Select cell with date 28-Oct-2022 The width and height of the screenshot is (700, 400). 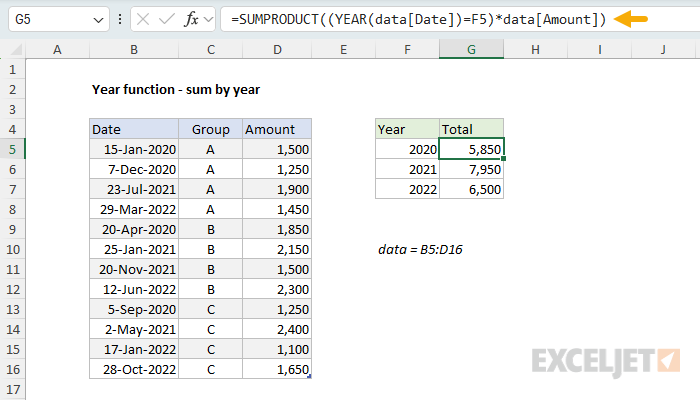point(134,369)
